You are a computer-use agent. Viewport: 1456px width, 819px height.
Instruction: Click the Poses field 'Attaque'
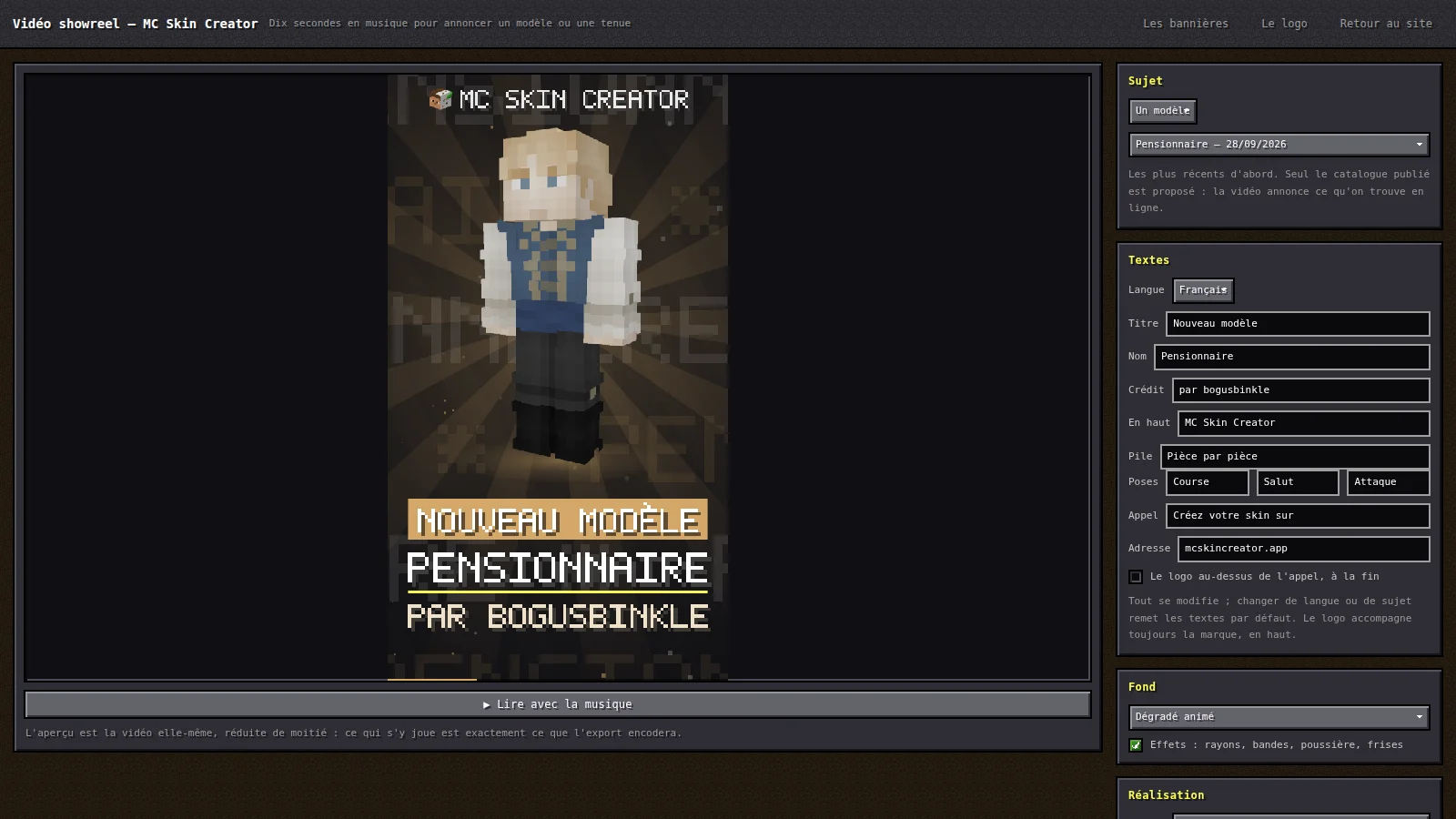[x=1388, y=482]
